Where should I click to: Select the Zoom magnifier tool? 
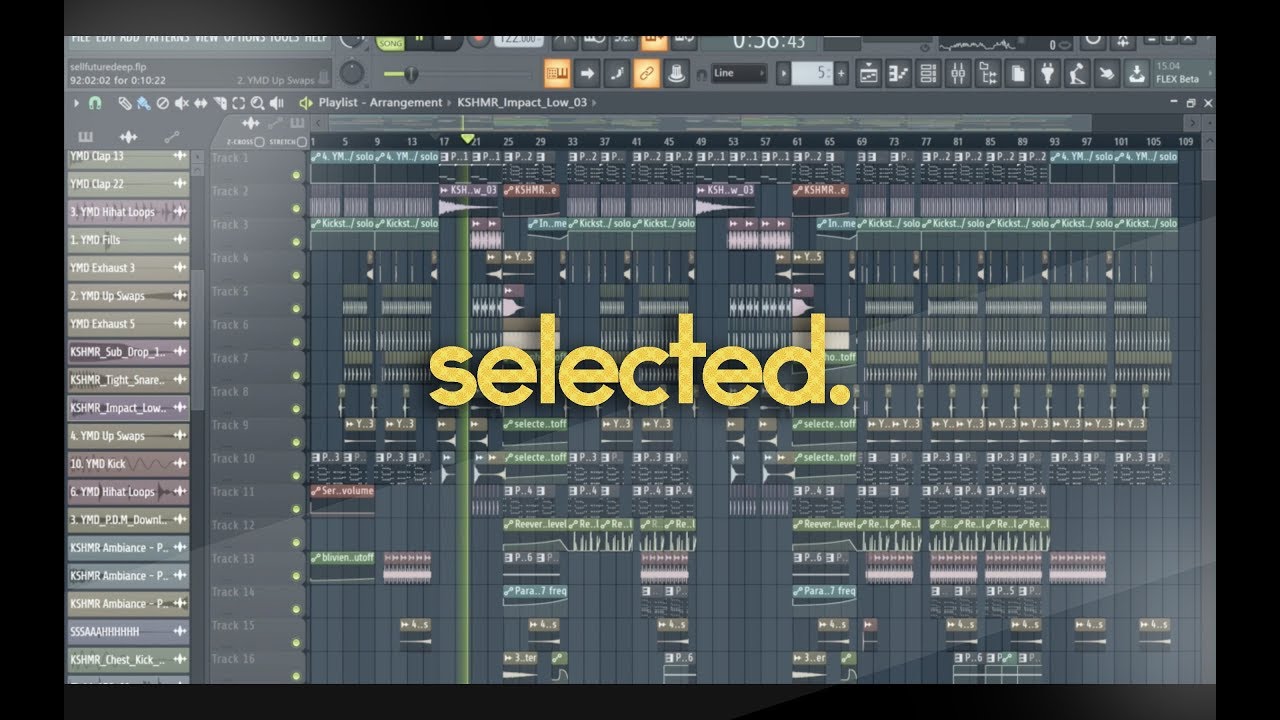[x=257, y=102]
